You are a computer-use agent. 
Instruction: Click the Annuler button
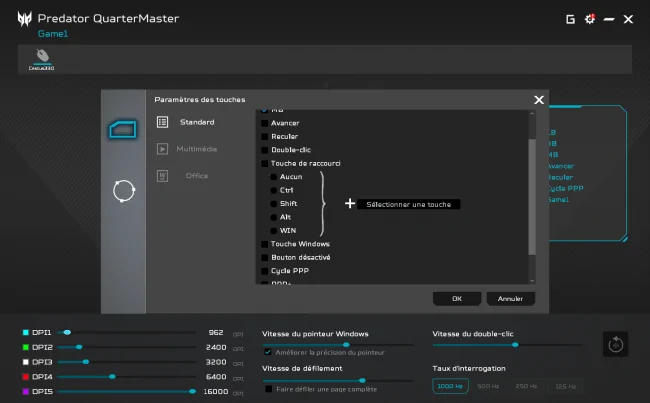[x=510, y=299]
